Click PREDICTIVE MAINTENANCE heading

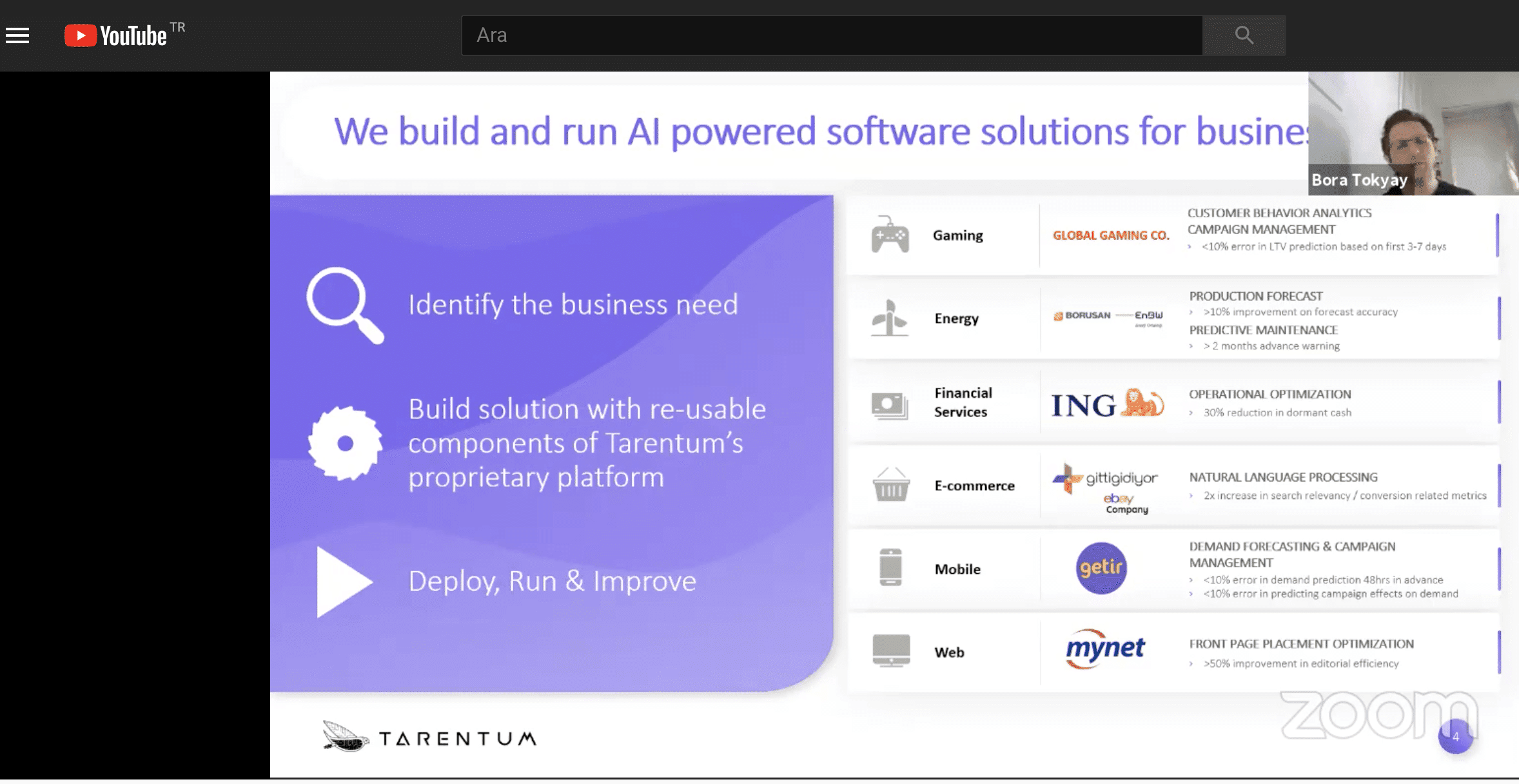(1263, 330)
